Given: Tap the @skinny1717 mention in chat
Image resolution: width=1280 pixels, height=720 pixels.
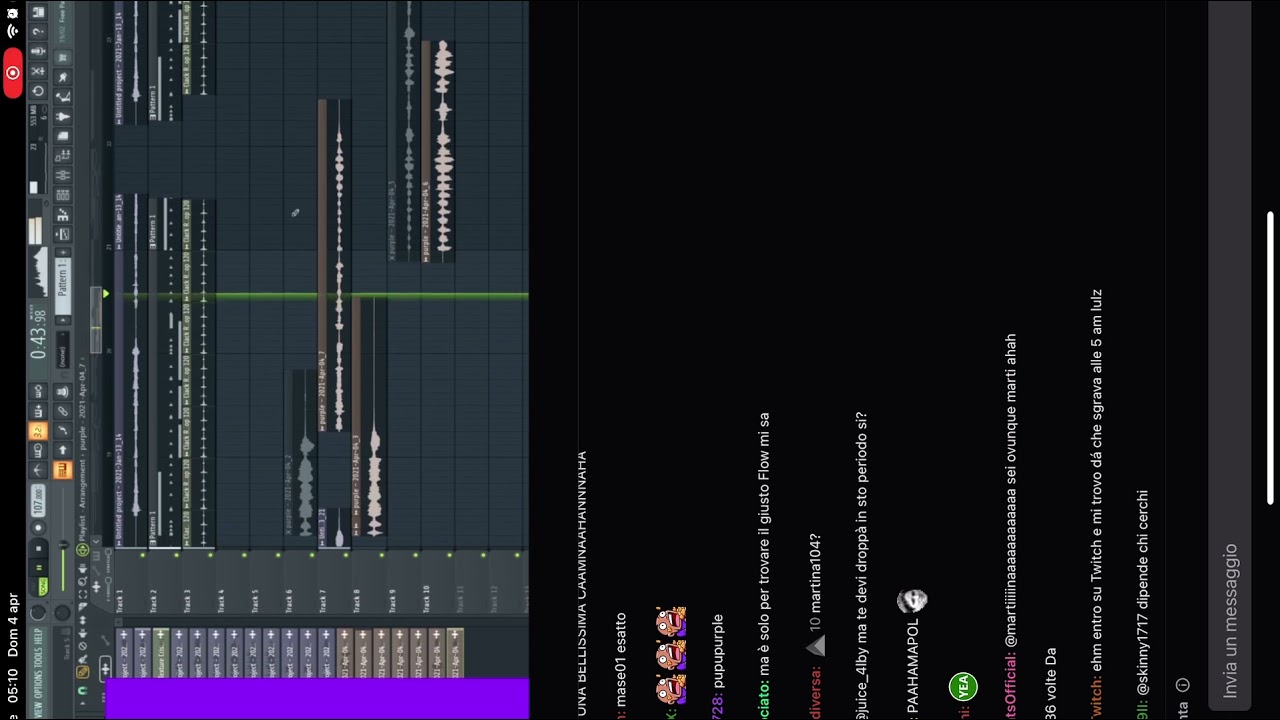Looking at the screenshot, I should [1143, 655].
